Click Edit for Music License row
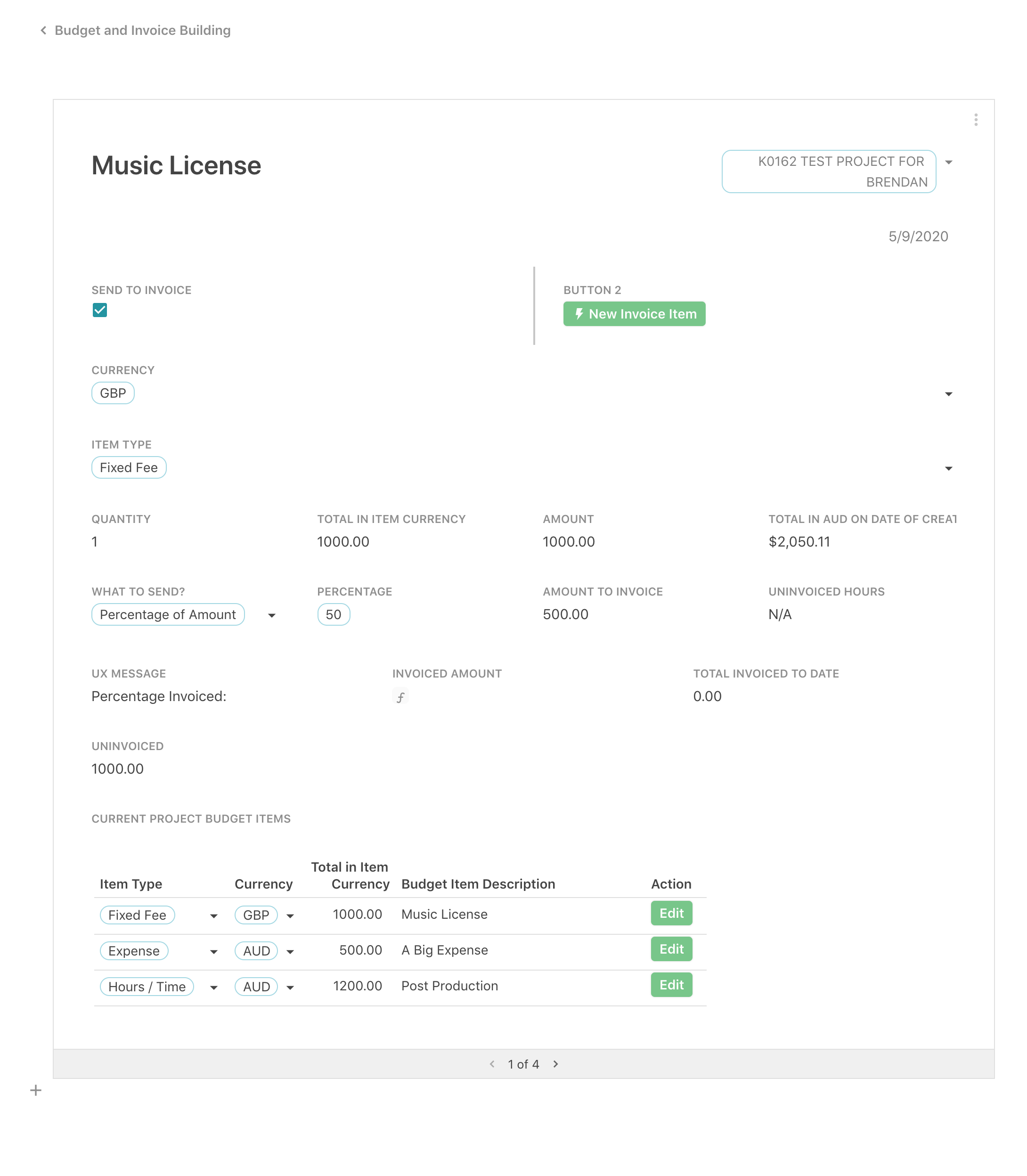 [x=671, y=914]
